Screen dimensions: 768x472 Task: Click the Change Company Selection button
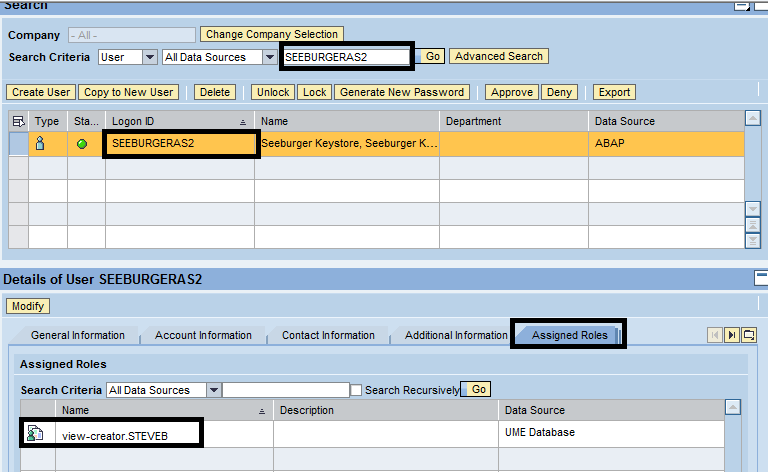(272, 35)
